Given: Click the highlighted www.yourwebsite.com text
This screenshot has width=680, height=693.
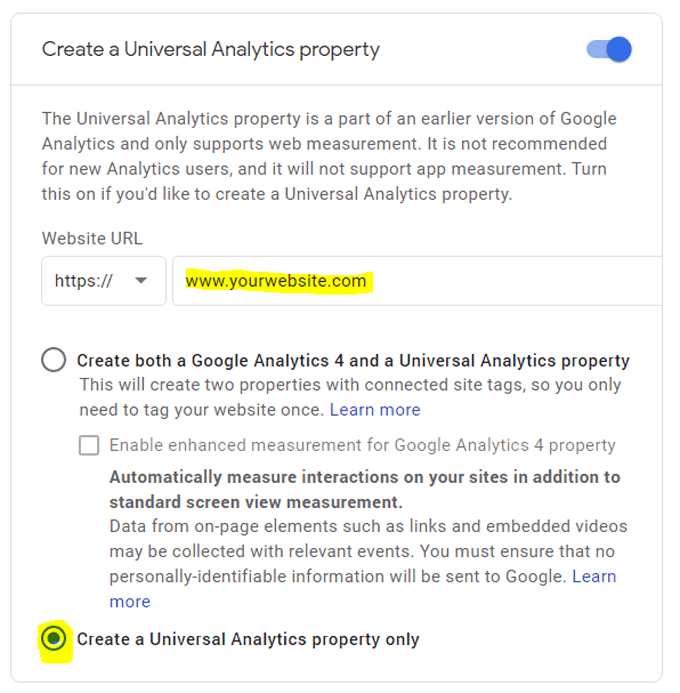Looking at the screenshot, I should [276, 281].
